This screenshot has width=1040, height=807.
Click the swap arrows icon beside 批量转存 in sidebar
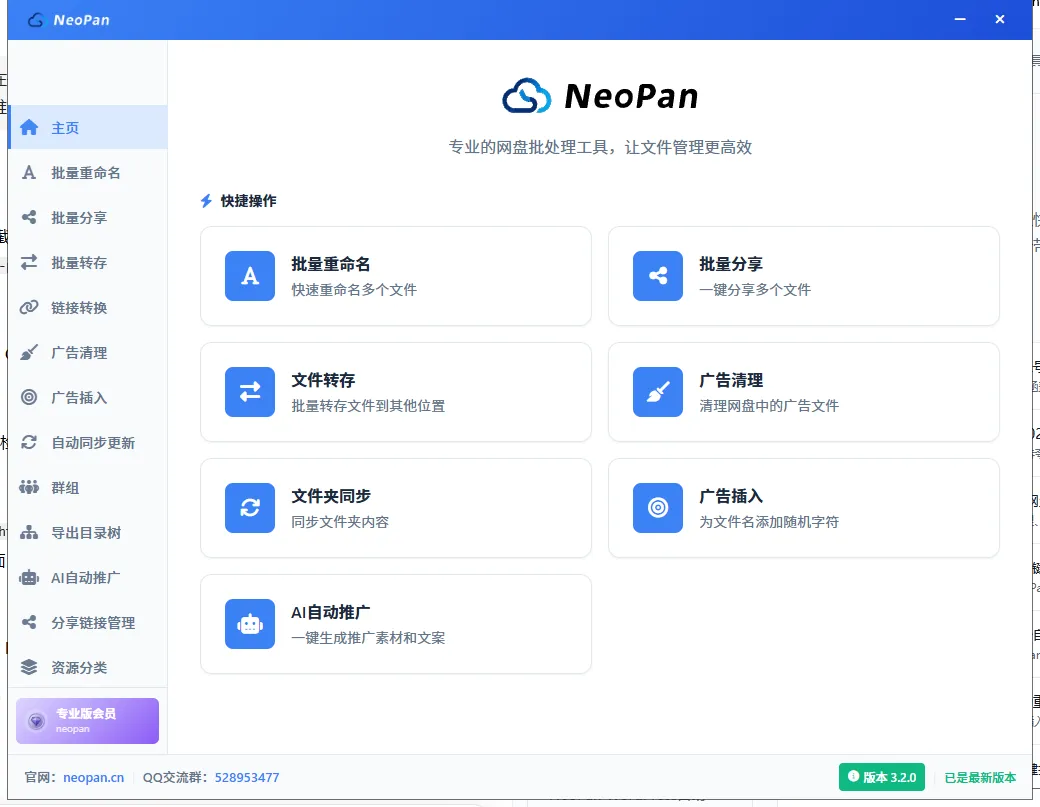[29, 263]
